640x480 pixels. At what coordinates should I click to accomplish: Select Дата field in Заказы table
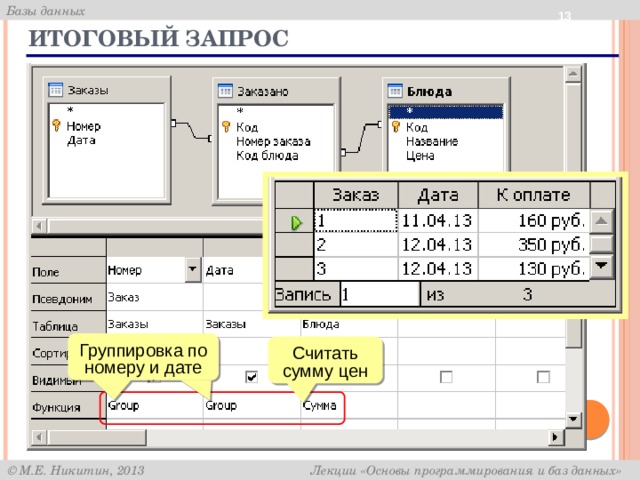81,140
